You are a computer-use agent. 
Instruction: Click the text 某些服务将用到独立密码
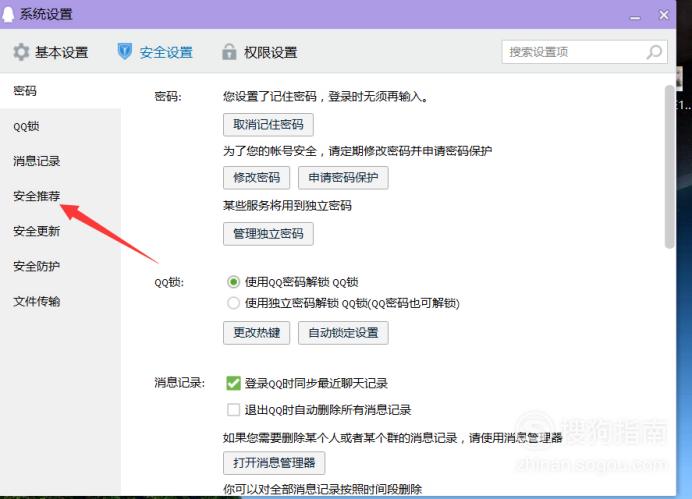pos(287,206)
